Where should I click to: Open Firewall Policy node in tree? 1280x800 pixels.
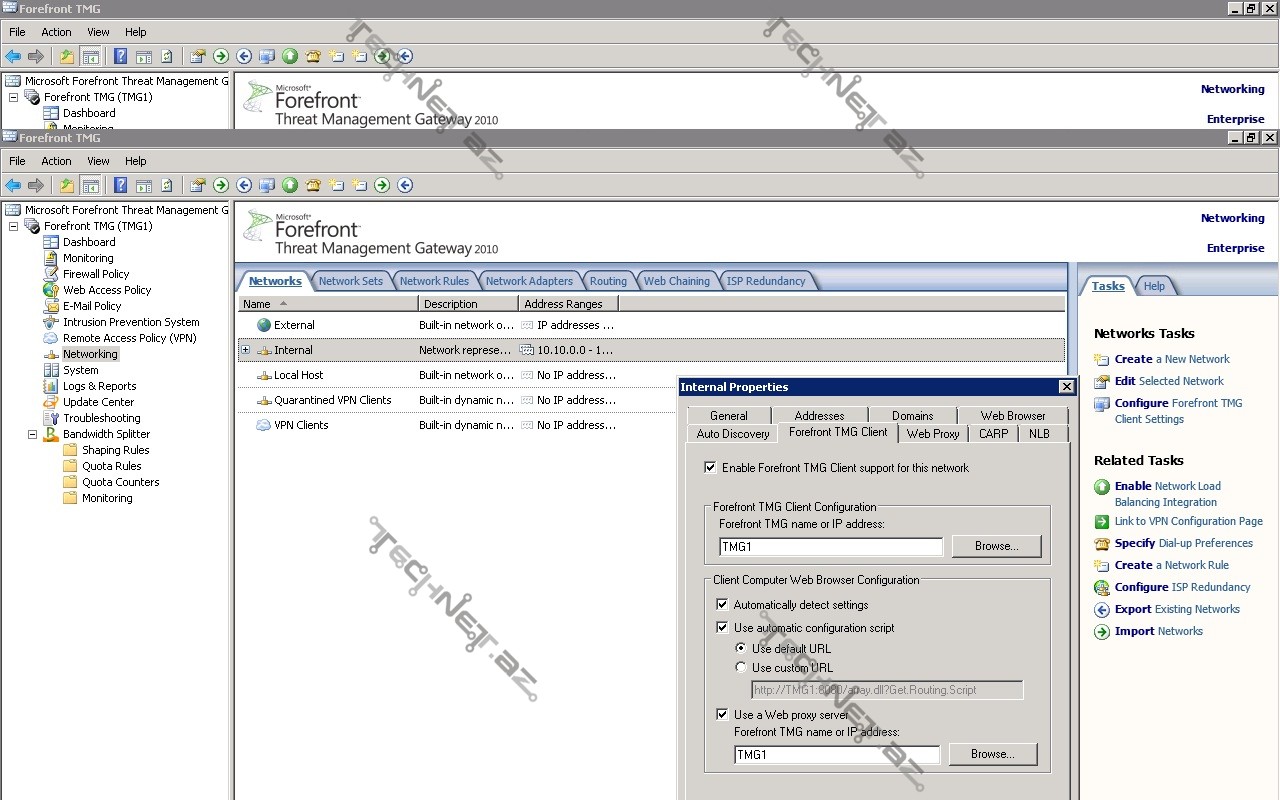tap(95, 274)
